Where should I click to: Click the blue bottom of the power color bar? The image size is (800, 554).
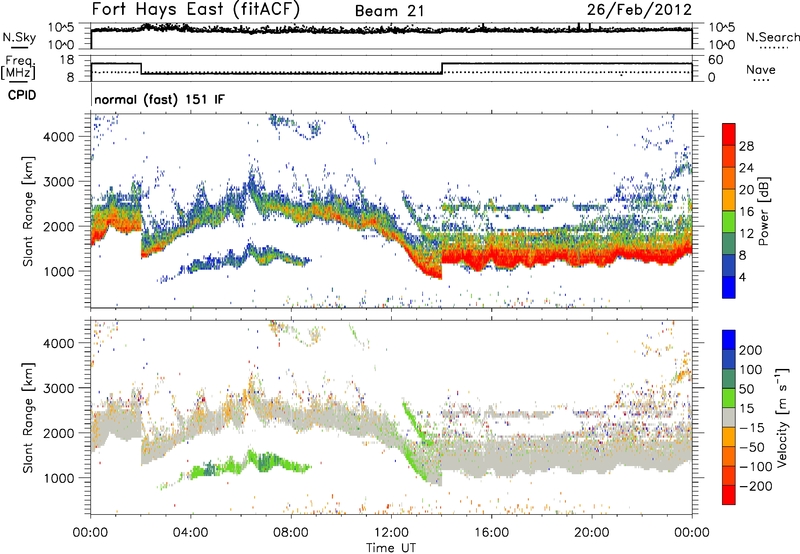click(729, 286)
